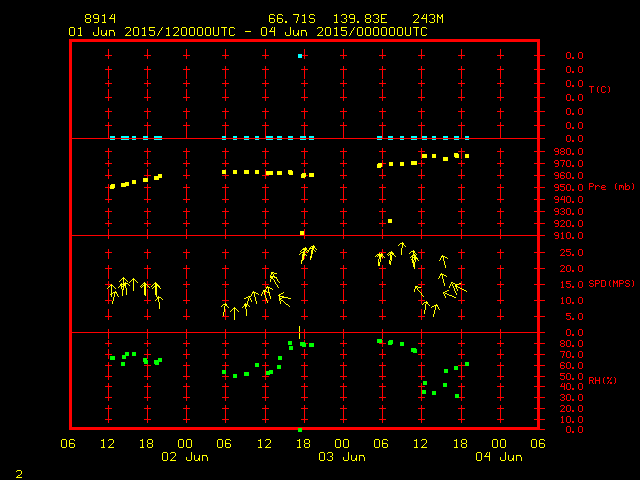Click the isolated cyan temperature point at top
This screenshot has width=640, height=480.
pyautogui.click(x=300, y=56)
